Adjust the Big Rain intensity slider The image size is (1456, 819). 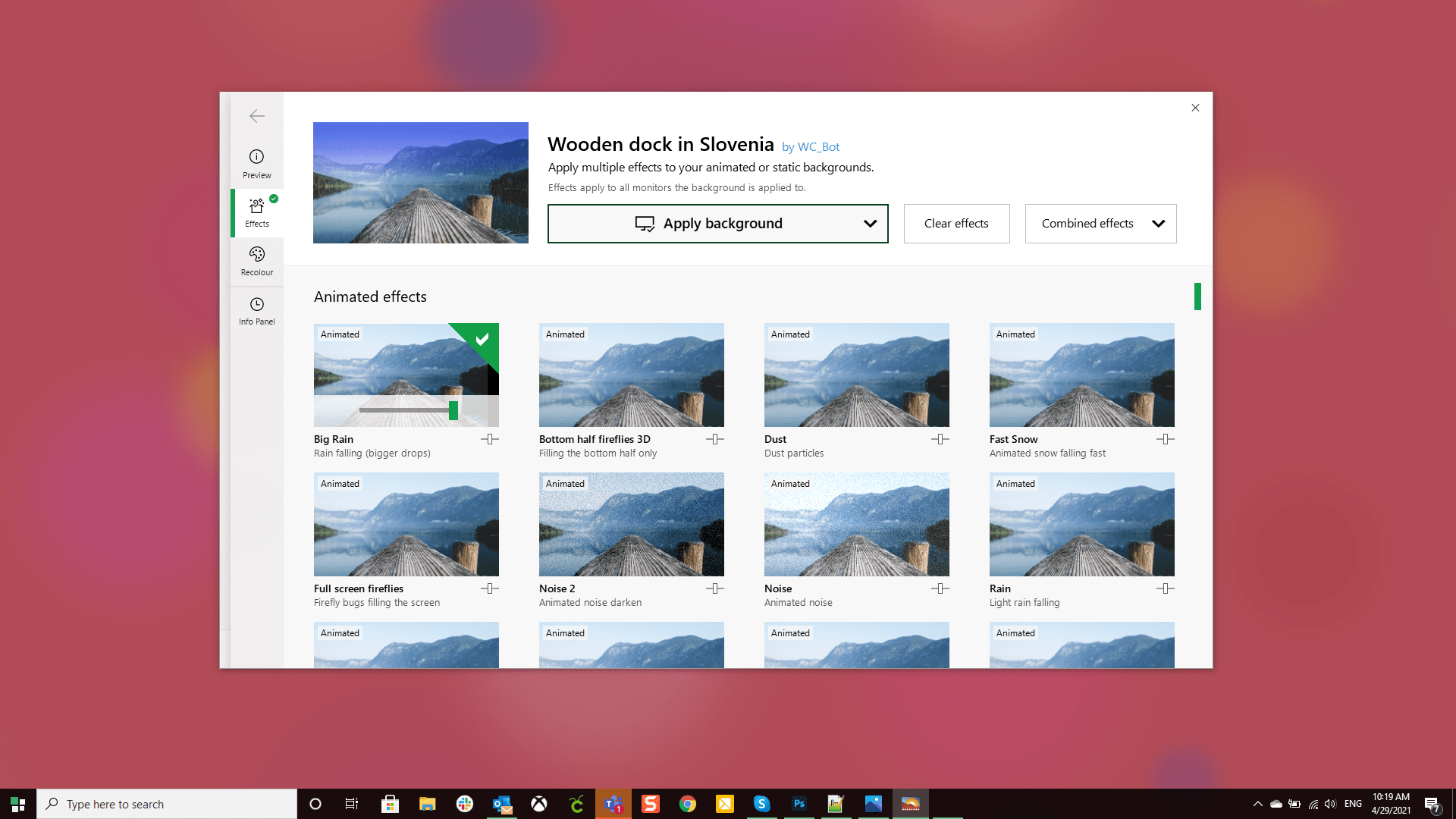point(453,410)
